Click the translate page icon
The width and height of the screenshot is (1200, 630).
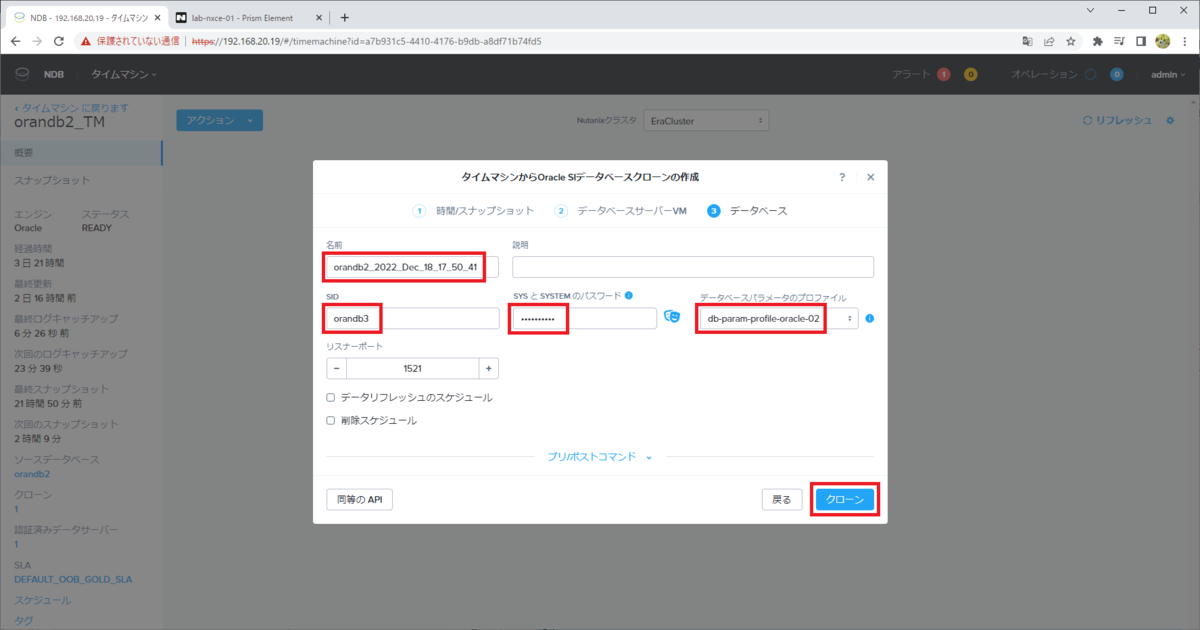coord(1027,41)
